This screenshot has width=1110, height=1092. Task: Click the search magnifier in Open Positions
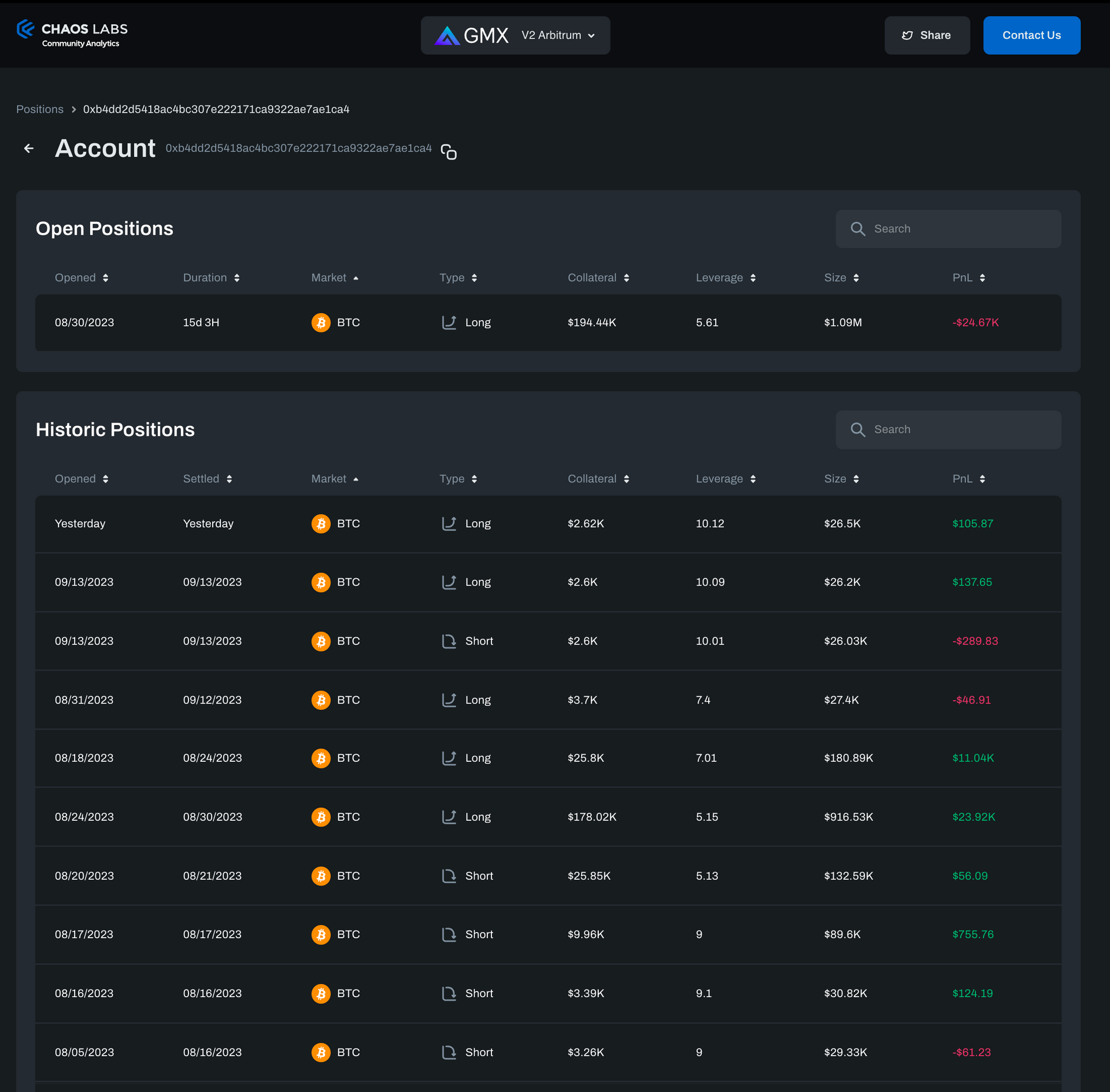(x=858, y=229)
